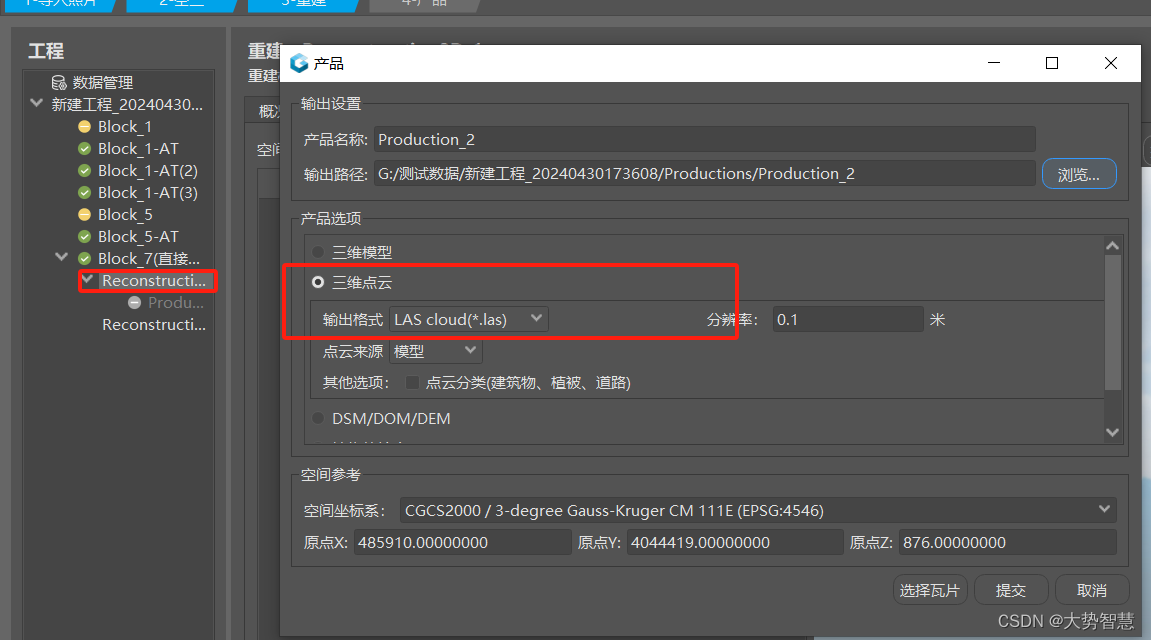Maximize the 产品 dialog window
Screen dimensions: 1151x640
click(1052, 63)
